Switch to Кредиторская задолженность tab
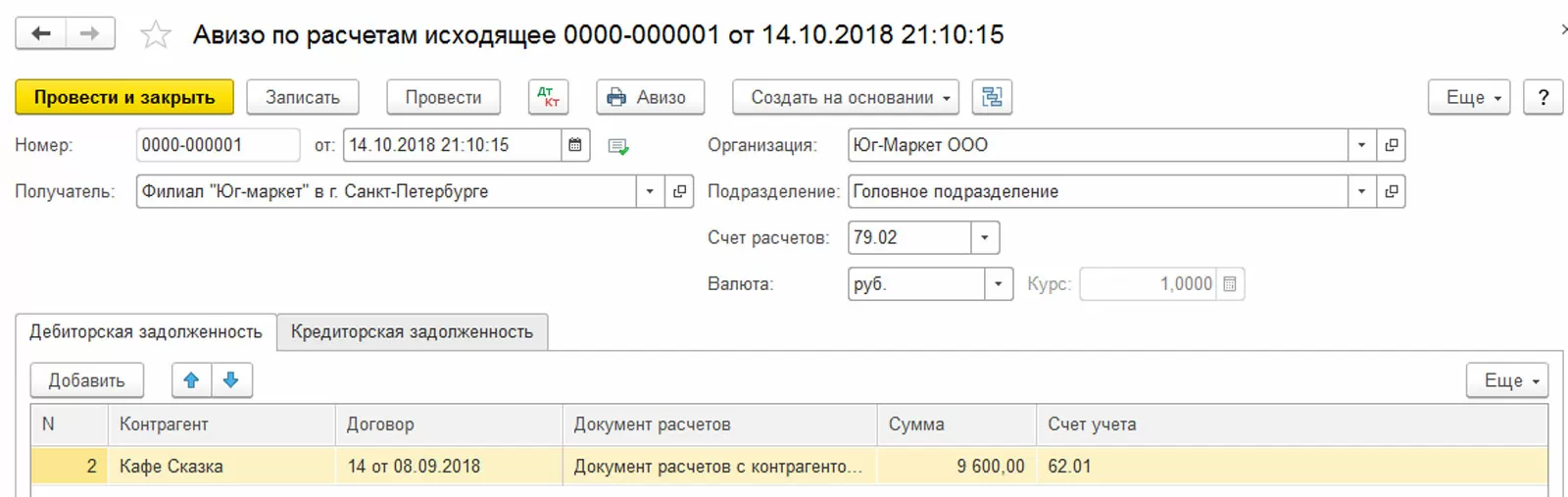 click(412, 332)
